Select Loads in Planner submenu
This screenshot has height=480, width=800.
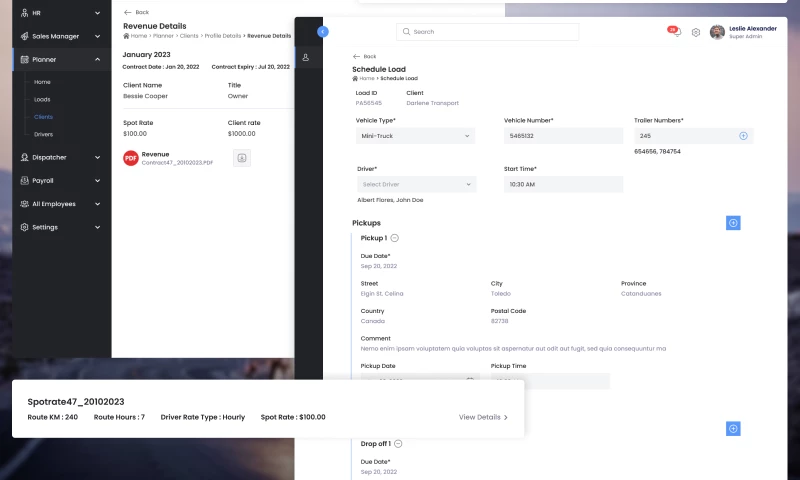[42, 100]
